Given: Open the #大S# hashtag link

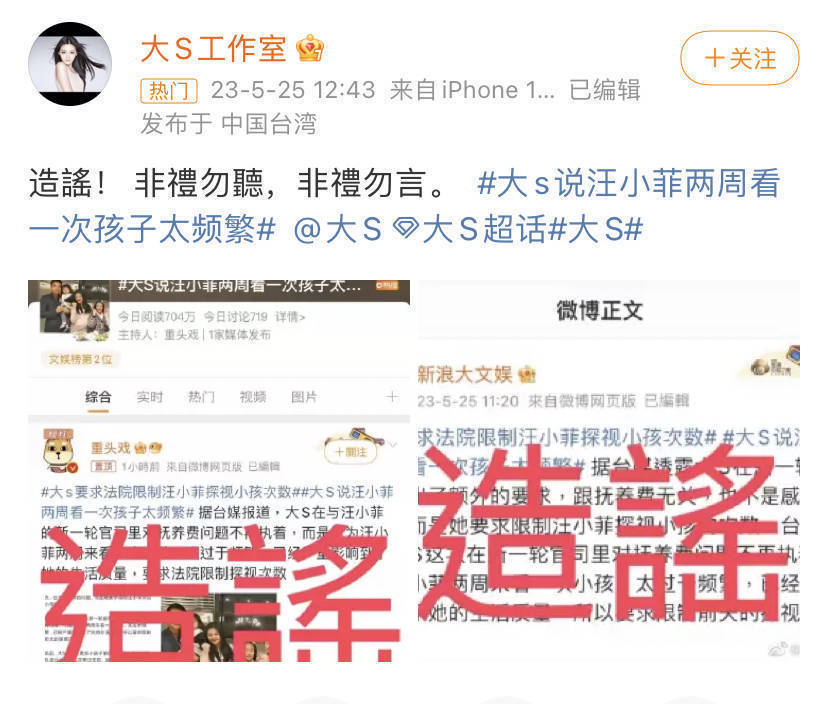Looking at the screenshot, I should click(x=596, y=230).
